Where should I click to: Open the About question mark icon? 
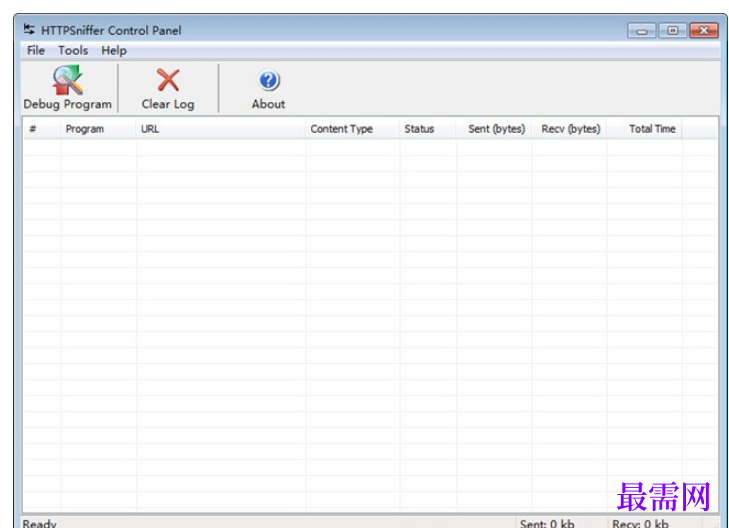point(269,80)
